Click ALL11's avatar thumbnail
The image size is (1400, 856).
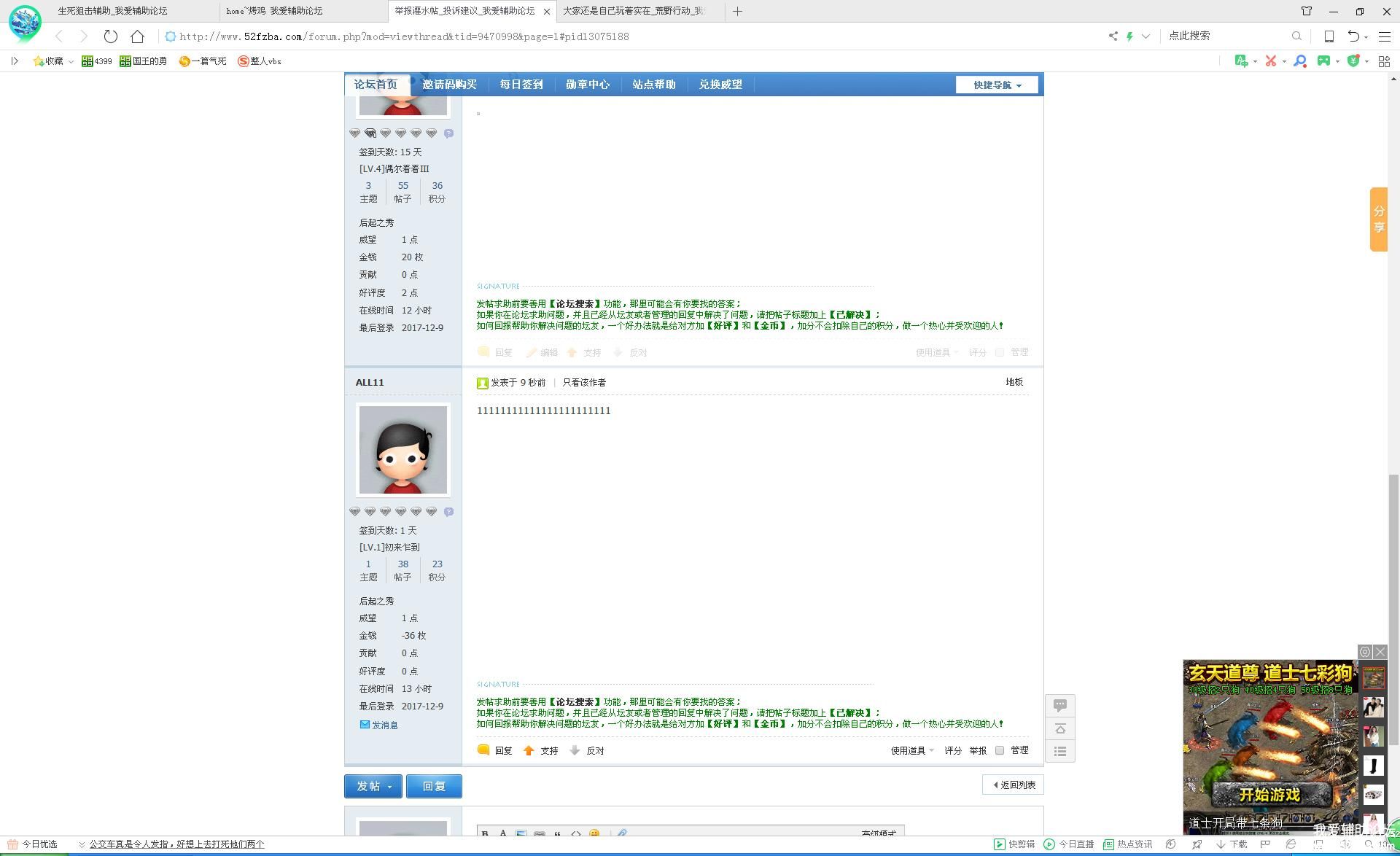402,450
